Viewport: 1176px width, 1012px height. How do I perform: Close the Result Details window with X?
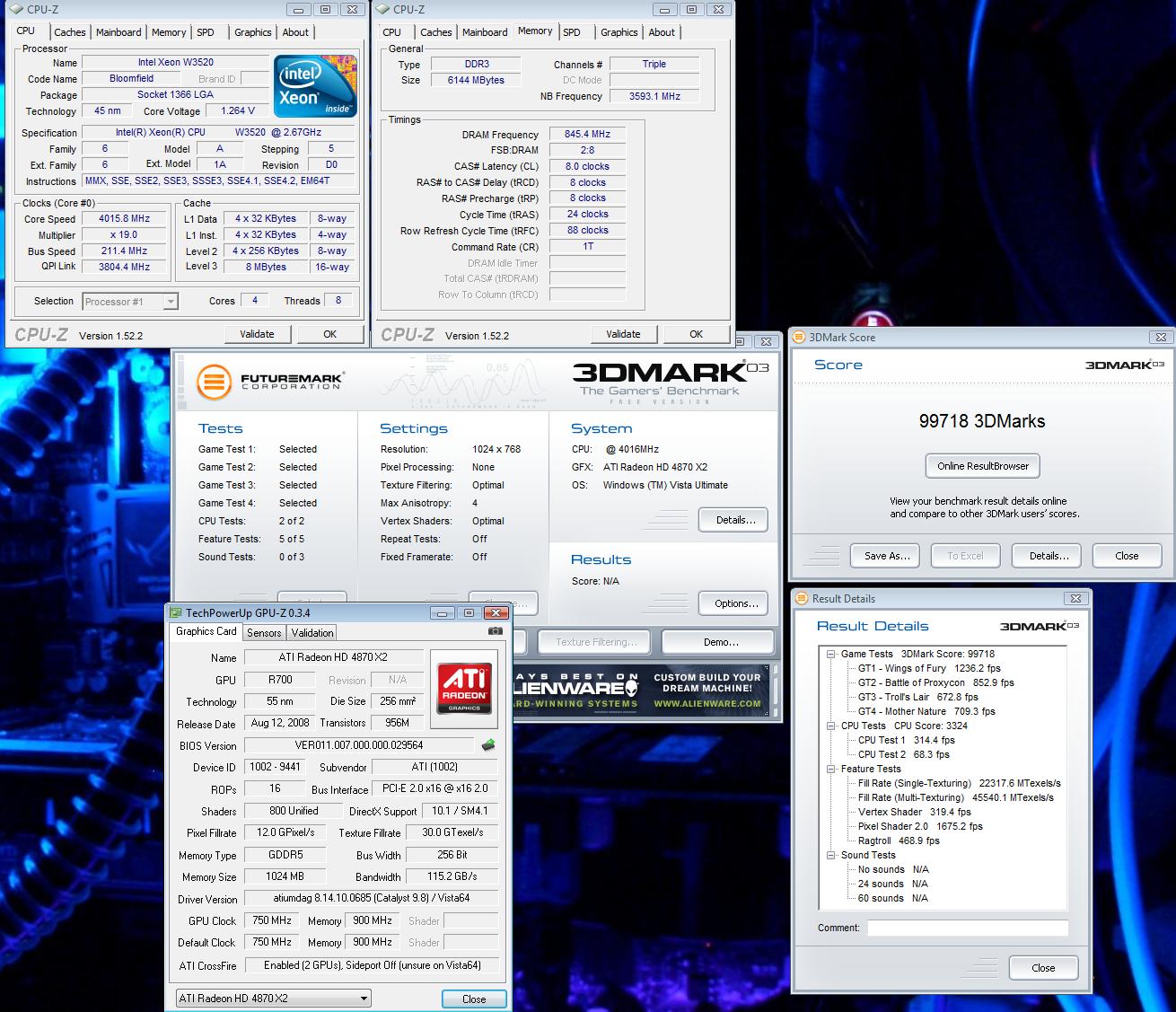pos(1075,598)
